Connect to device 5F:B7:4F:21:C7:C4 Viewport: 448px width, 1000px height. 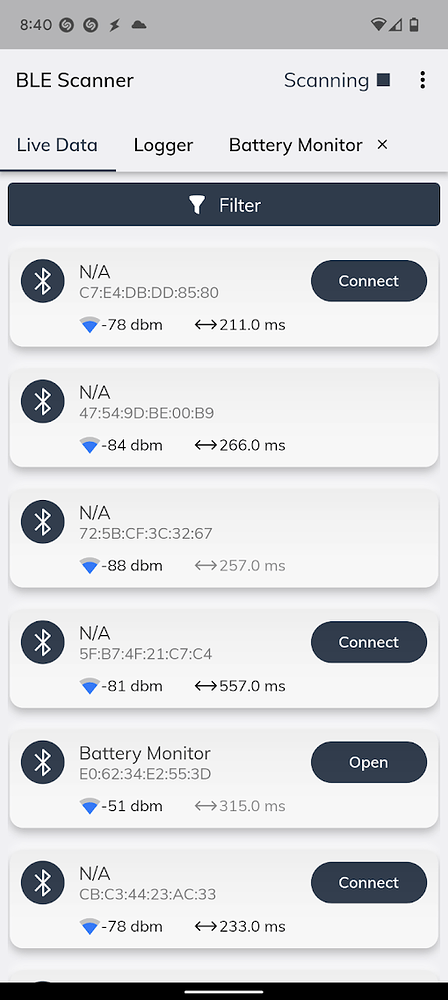click(x=369, y=642)
